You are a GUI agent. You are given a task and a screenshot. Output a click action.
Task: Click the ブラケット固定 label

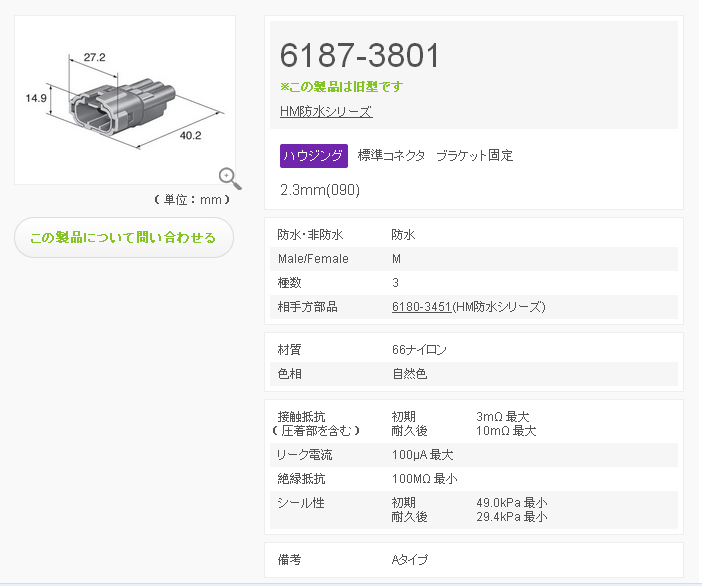[x=474, y=156]
